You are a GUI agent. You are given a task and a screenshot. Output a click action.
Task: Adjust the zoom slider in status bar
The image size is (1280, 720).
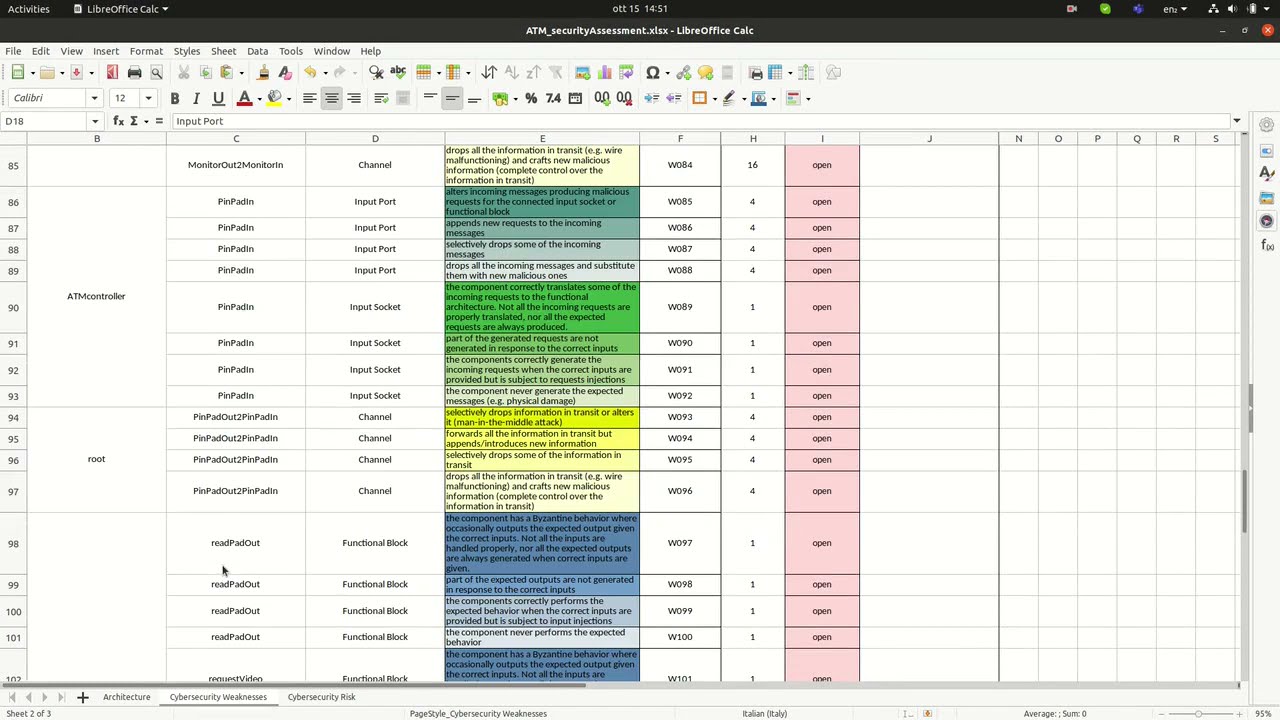[1198, 713]
